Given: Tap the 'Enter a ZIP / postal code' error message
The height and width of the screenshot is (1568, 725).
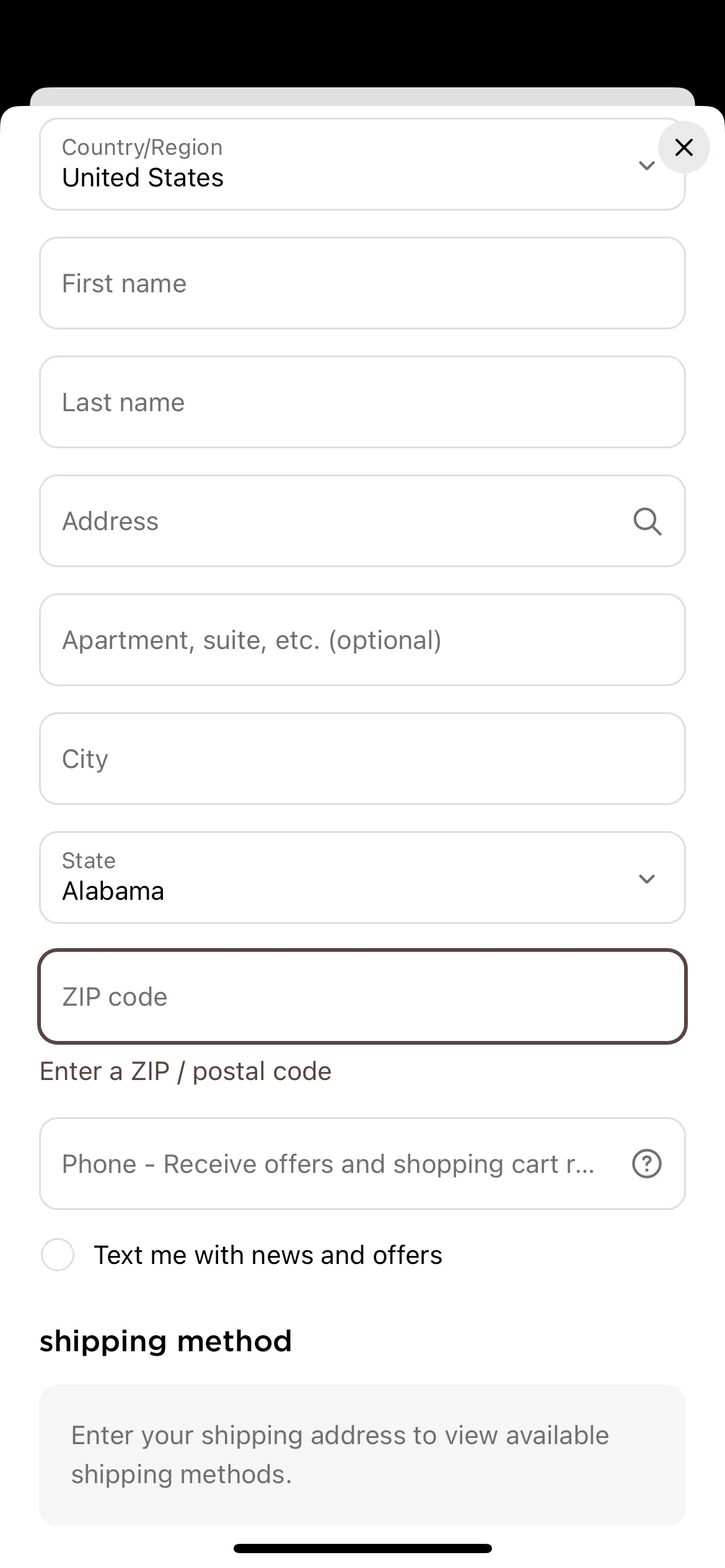Looking at the screenshot, I should (x=185, y=1071).
